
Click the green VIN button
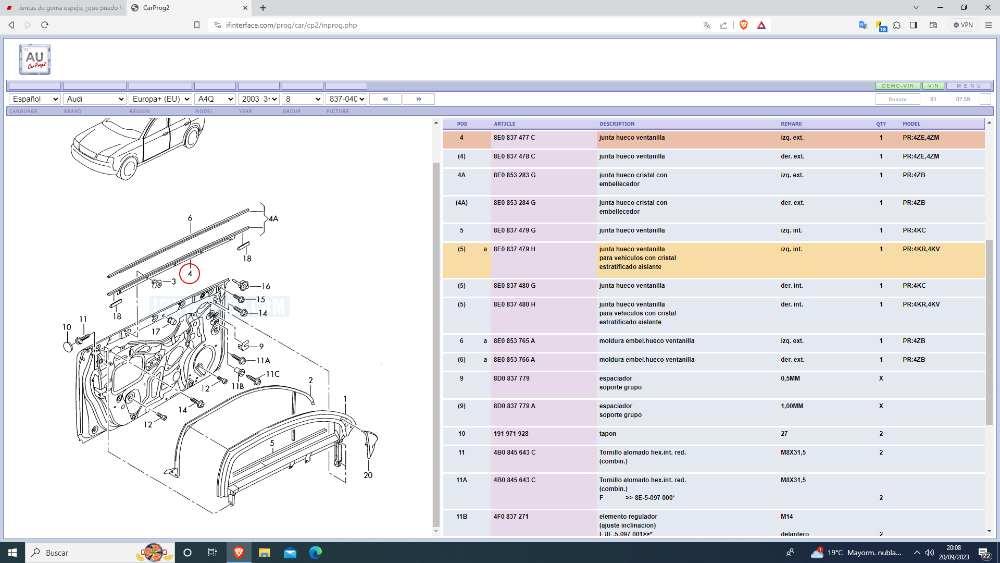(933, 85)
